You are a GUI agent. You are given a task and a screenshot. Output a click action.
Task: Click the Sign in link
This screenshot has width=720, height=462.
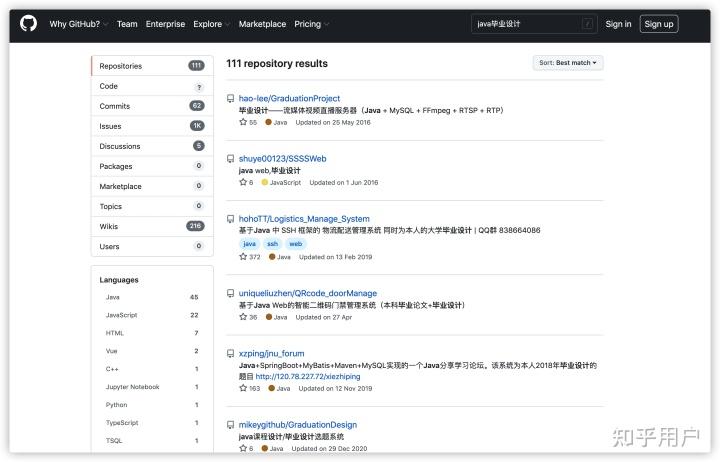tap(618, 24)
